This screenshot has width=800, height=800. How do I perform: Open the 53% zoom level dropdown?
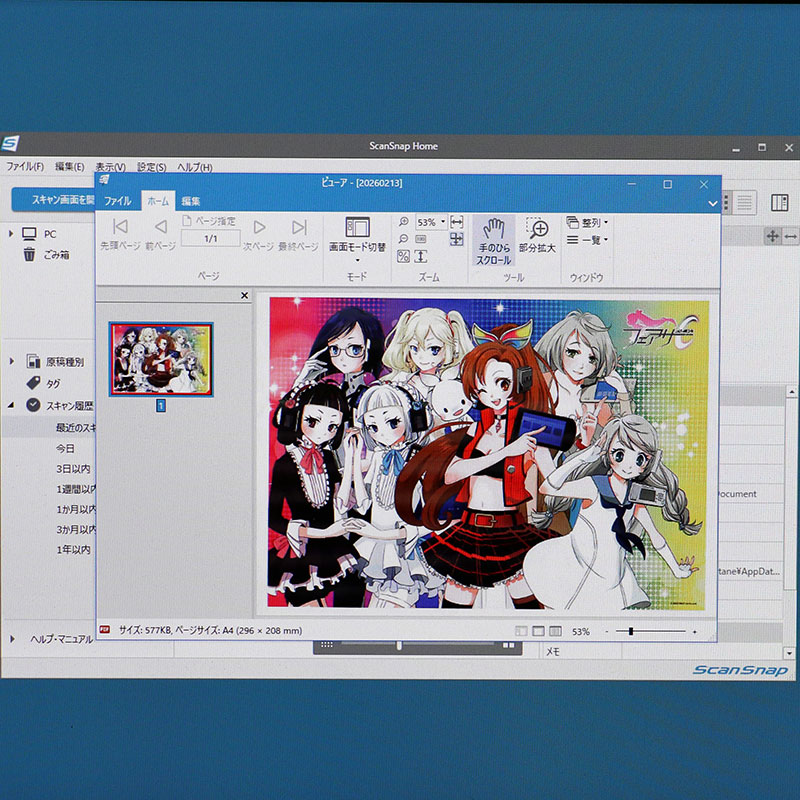[443, 222]
